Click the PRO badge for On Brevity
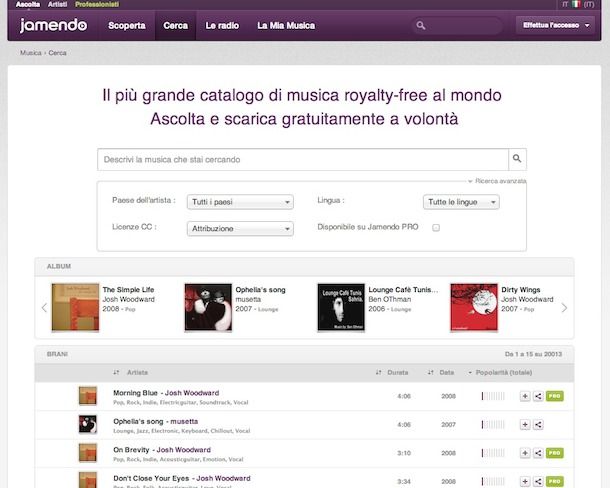The image size is (610, 488). pos(554,453)
